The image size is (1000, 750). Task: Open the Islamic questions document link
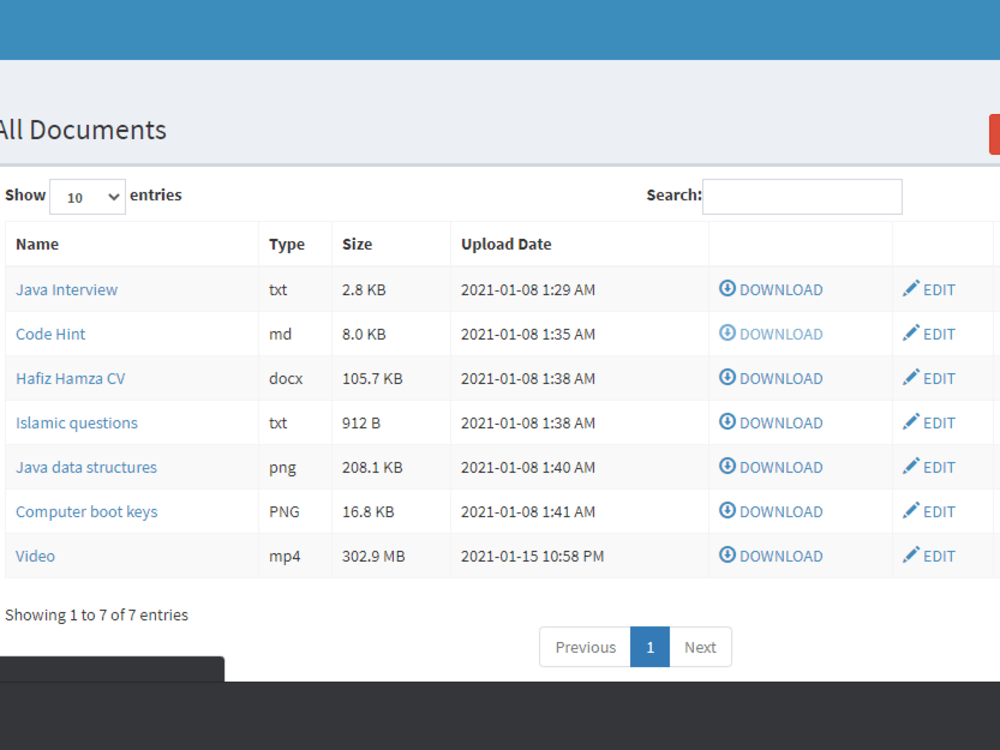coord(77,423)
